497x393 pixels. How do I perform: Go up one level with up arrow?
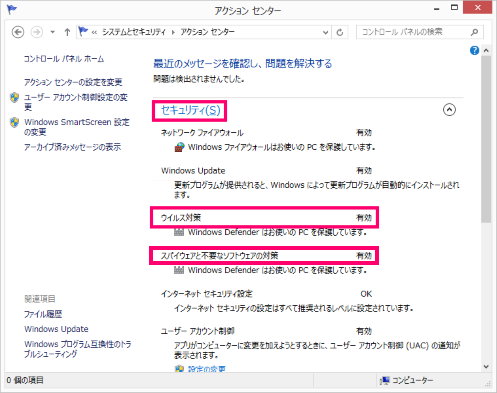[67, 32]
